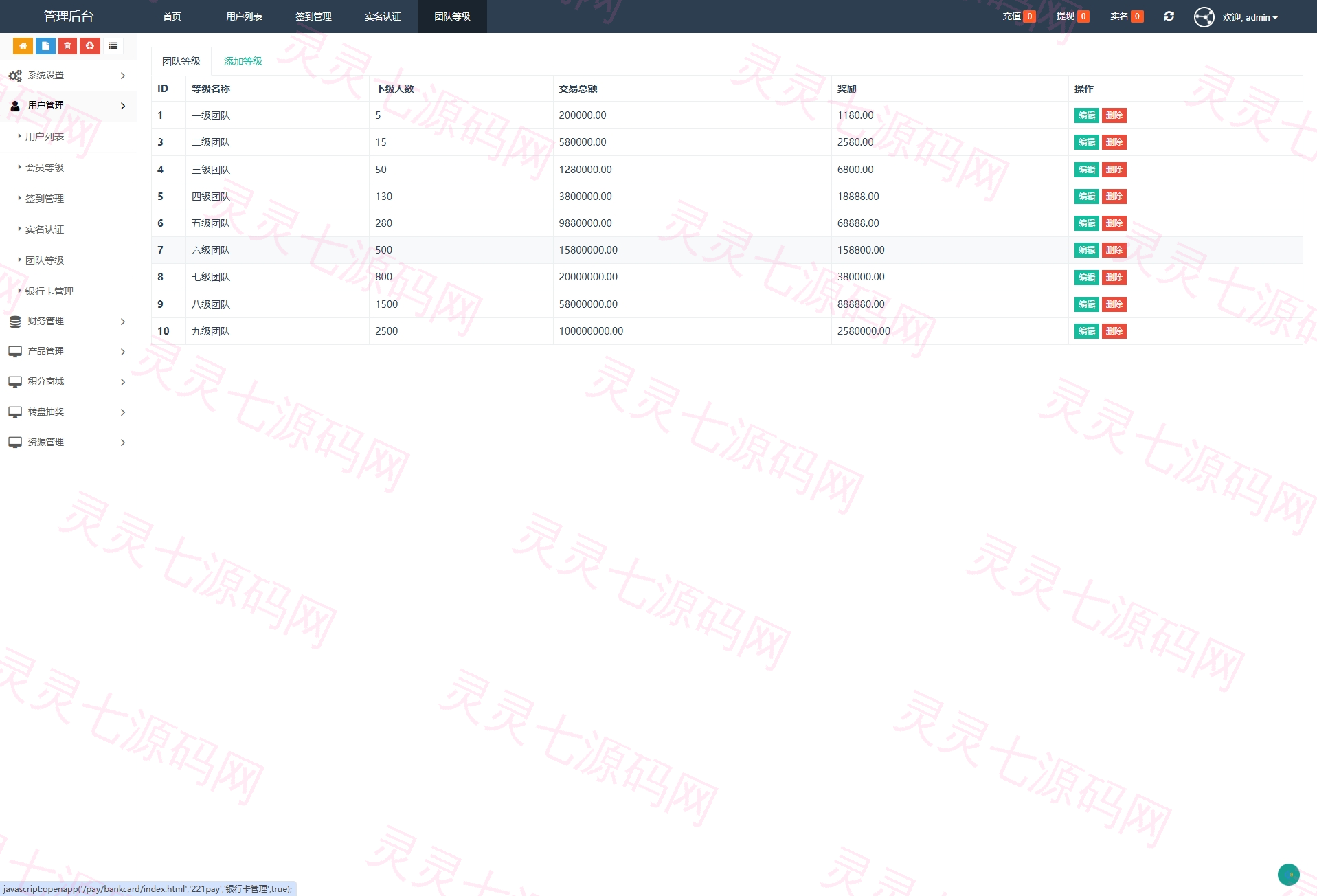Delete the 六级团队 row
The width and height of the screenshot is (1317, 896).
1114,250
